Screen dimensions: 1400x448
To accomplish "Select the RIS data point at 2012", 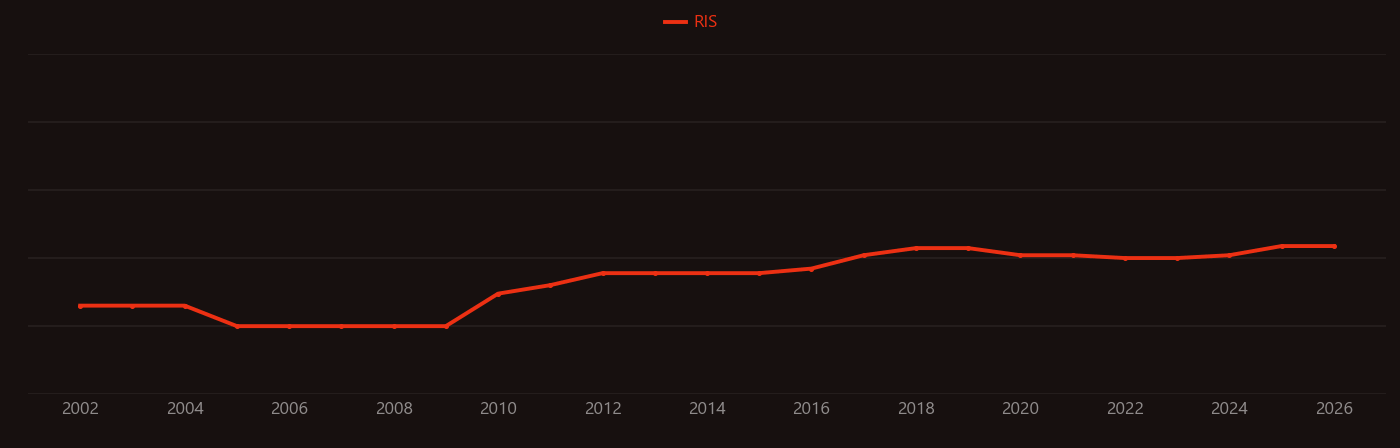I will pyautogui.click(x=603, y=273).
